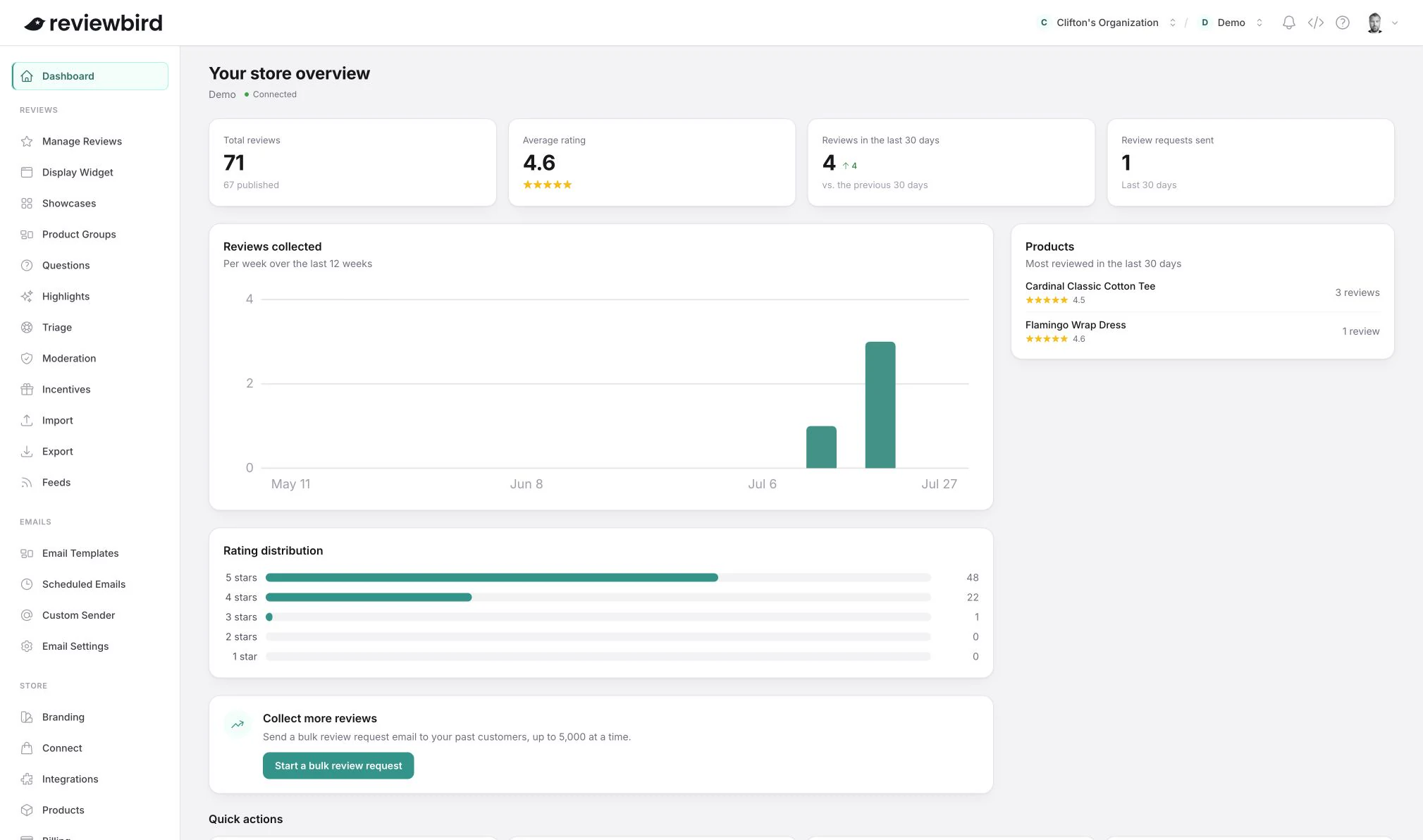Click the '3 reviews' count

point(1357,292)
